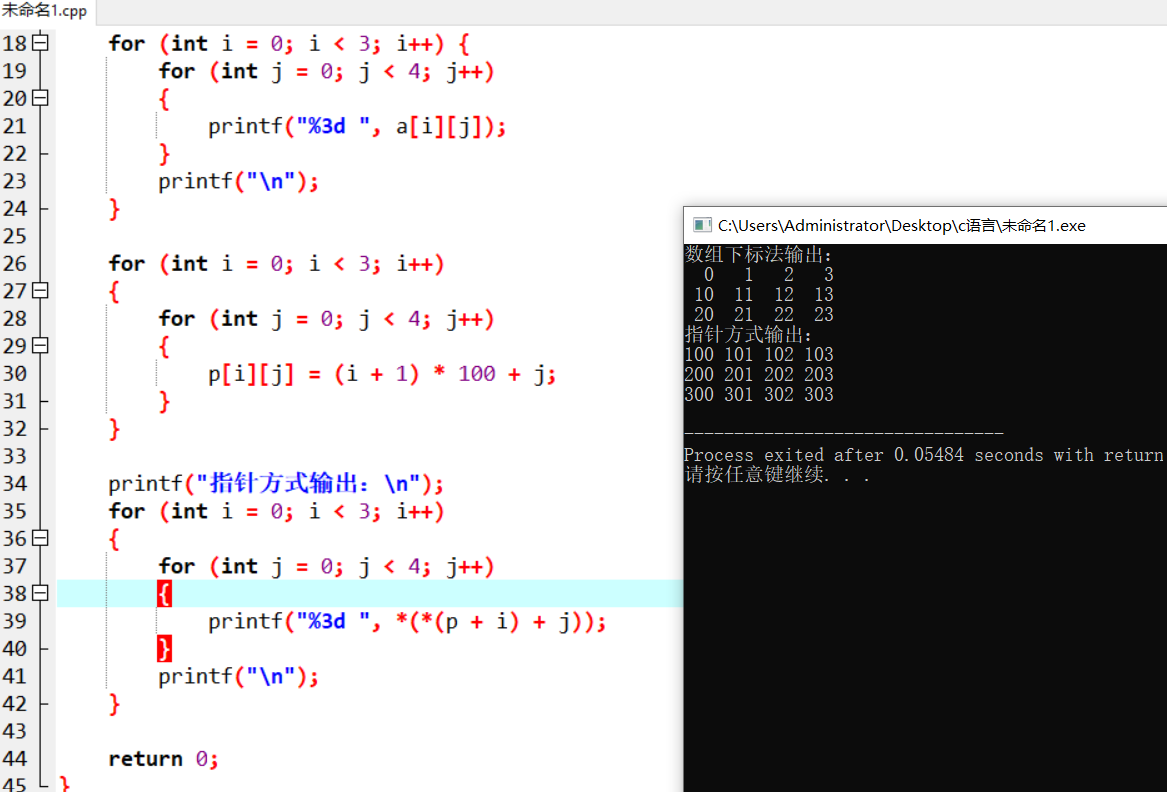Click console output row 20 21 22 23
Screen dimensions: 1167x792
coord(764,315)
